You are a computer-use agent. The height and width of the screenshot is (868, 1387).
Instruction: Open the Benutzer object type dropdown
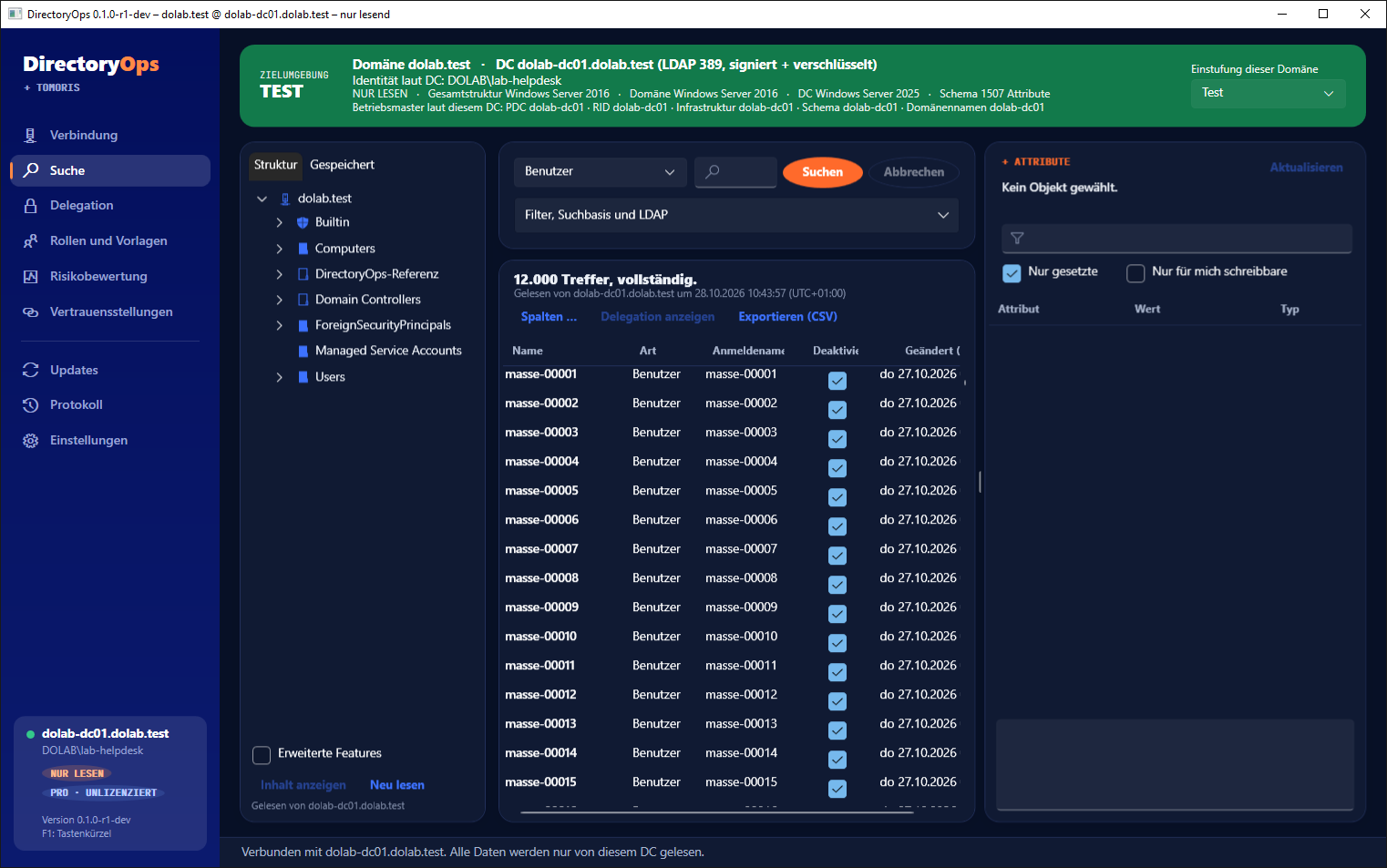pyautogui.click(x=600, y=171)
